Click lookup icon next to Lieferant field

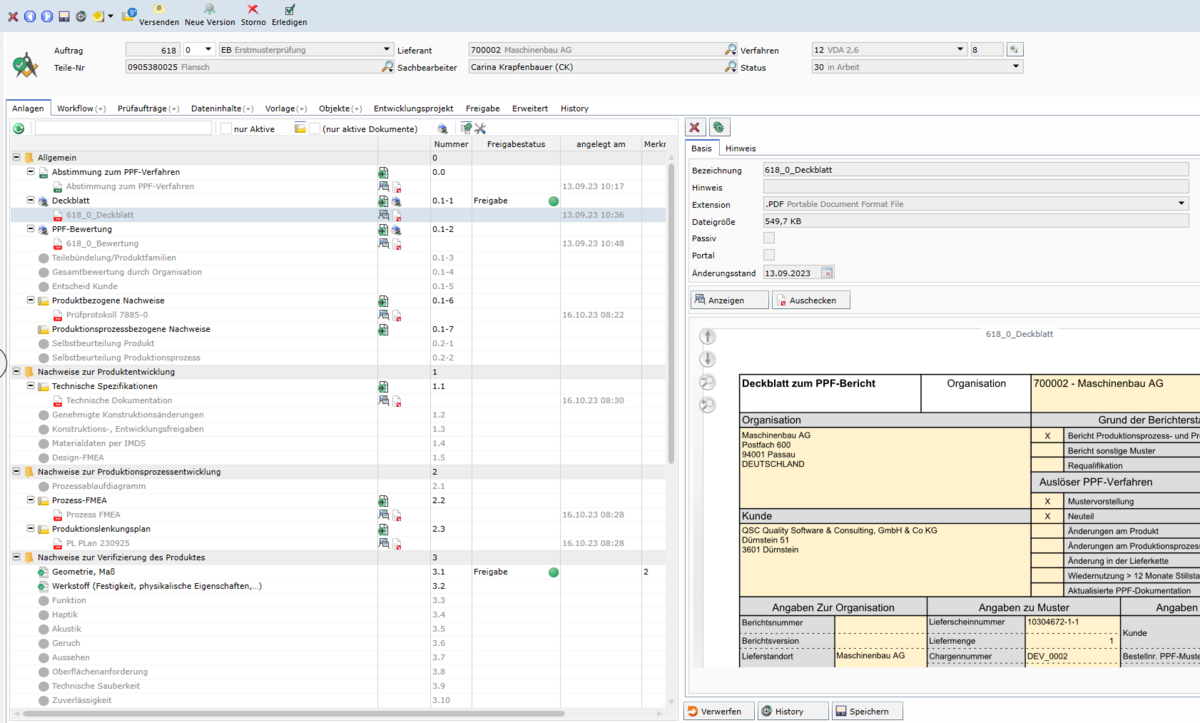[731, 49]
